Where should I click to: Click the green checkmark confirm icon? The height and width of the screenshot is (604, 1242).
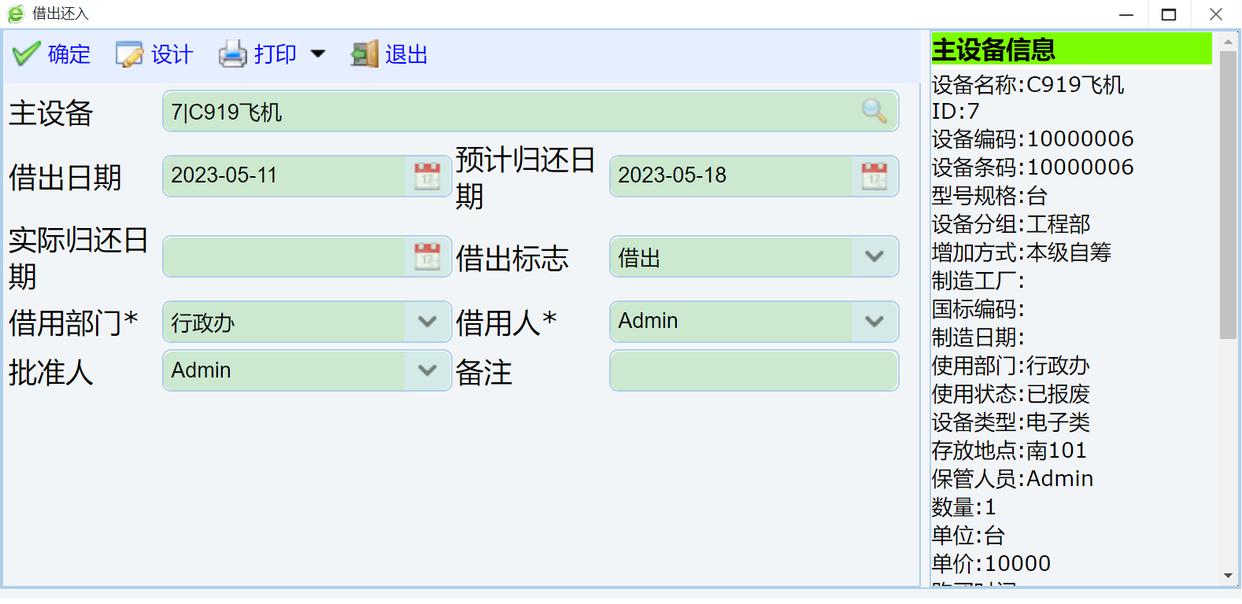pos(26,54)
